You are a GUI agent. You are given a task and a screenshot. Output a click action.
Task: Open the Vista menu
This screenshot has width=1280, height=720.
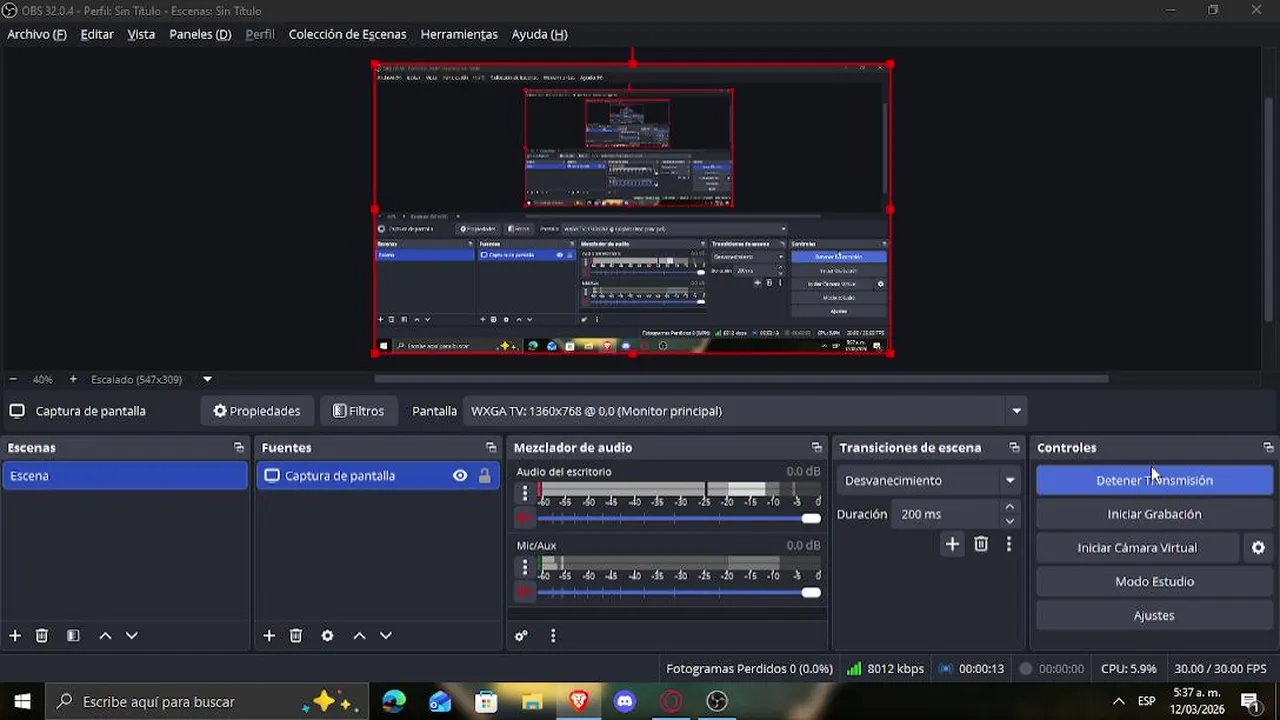(x=141, y=34)
